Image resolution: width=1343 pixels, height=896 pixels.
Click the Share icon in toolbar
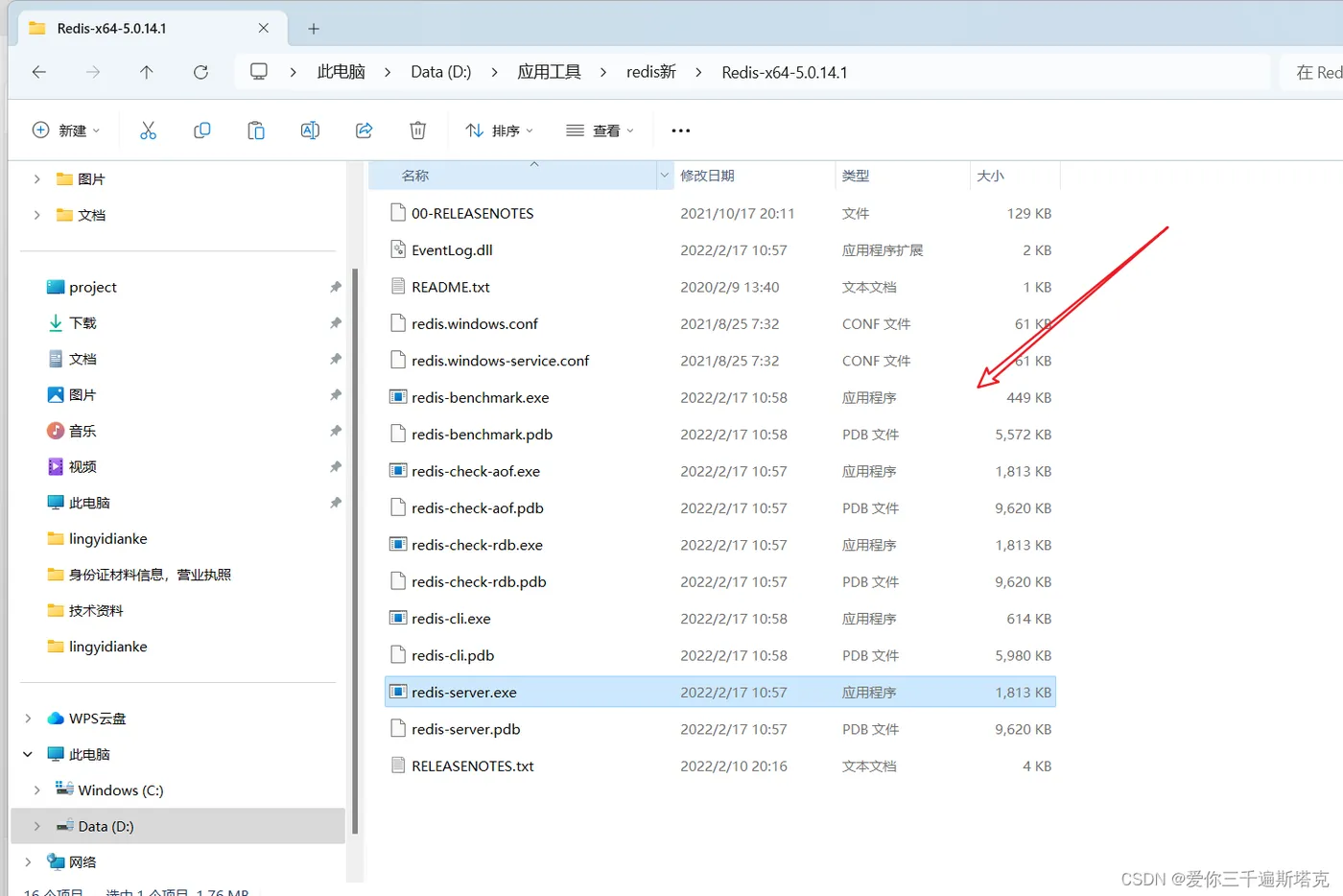click(x=365, y=130)
